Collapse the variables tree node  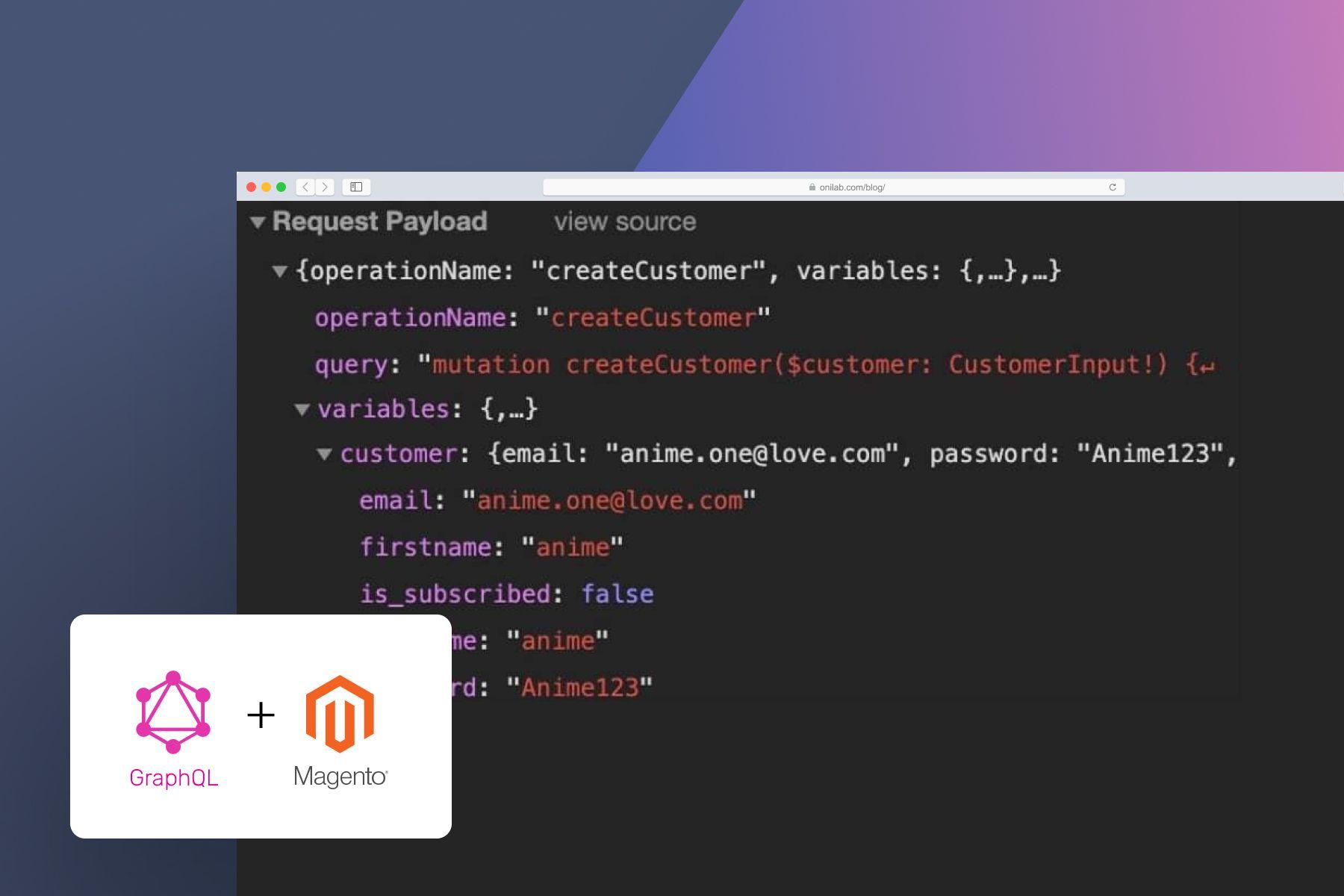click(302, 409)
